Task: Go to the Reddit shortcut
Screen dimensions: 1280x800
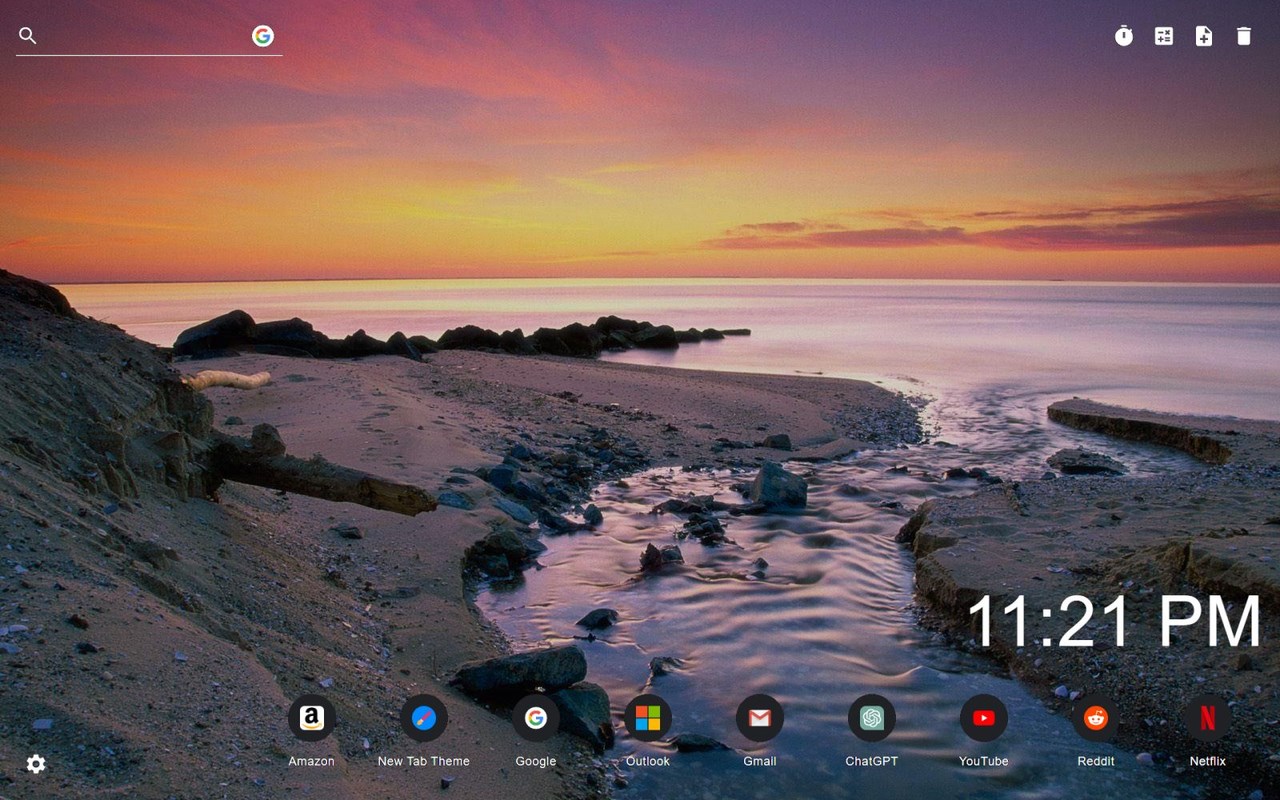Action: pos(1096,731)
